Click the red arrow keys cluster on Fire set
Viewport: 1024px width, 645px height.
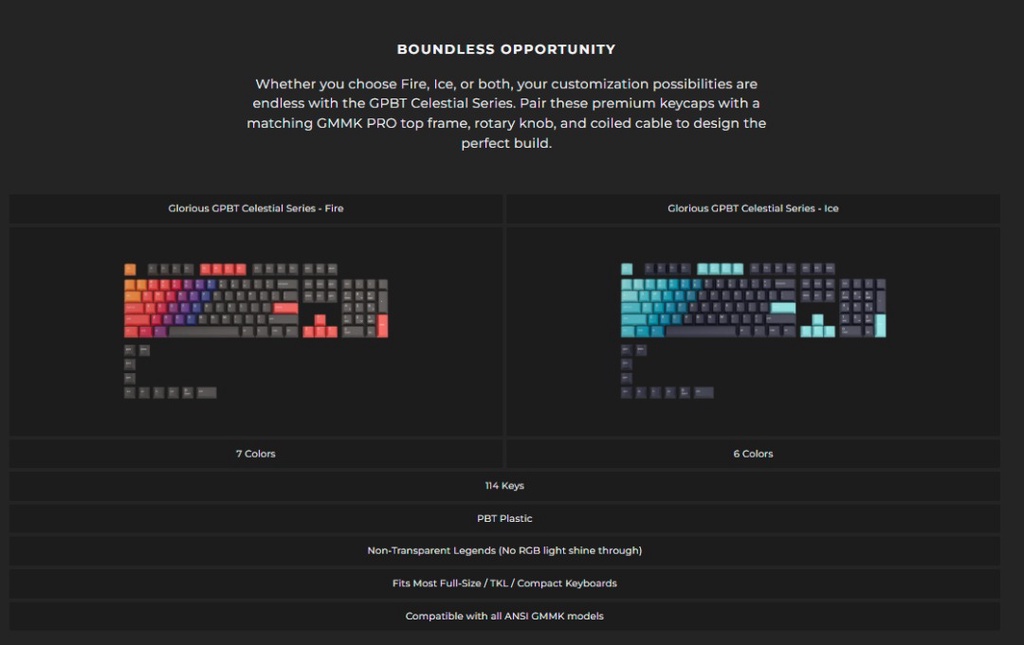[320, 329]
